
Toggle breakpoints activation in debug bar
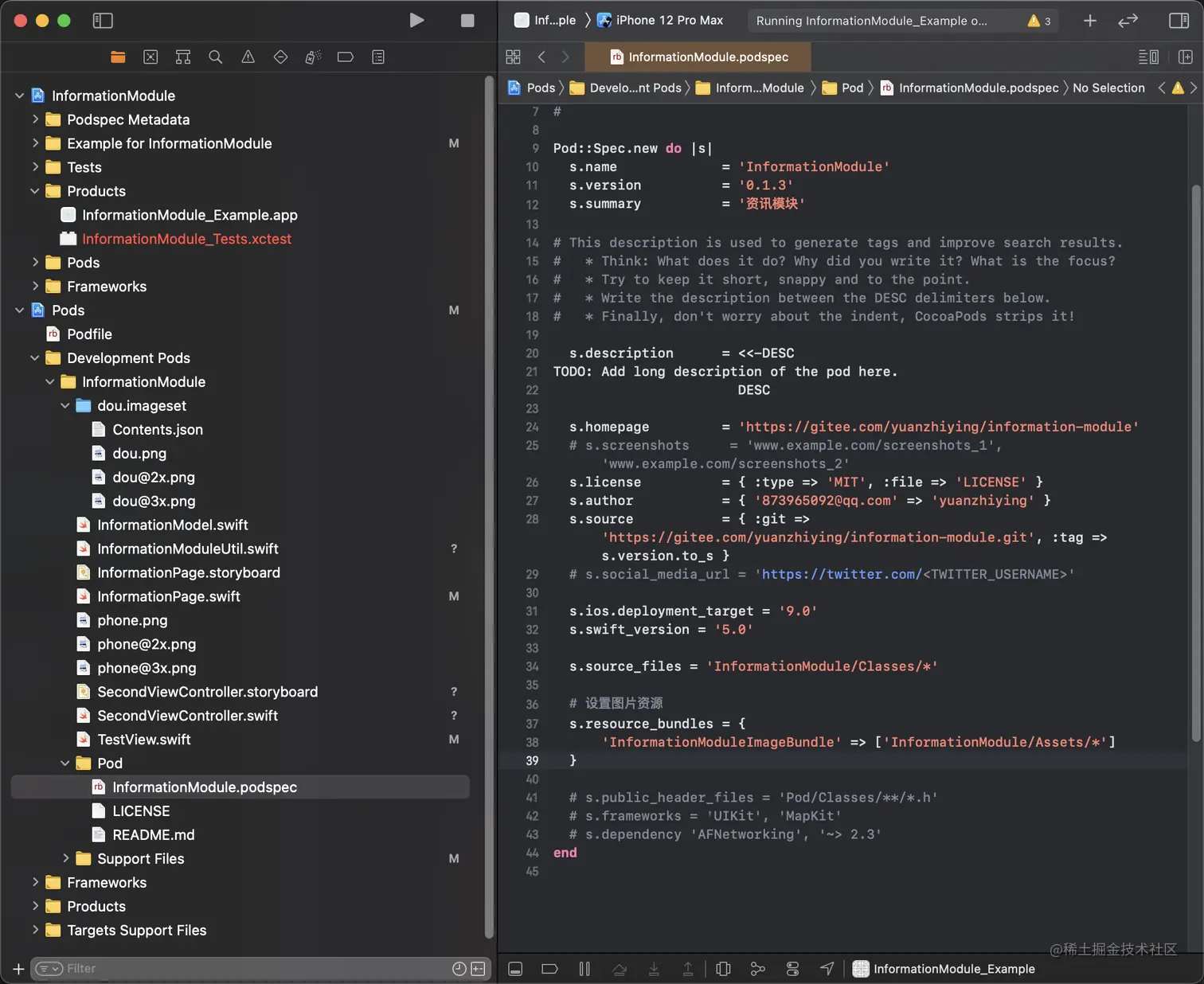click(x=549, y=969)
